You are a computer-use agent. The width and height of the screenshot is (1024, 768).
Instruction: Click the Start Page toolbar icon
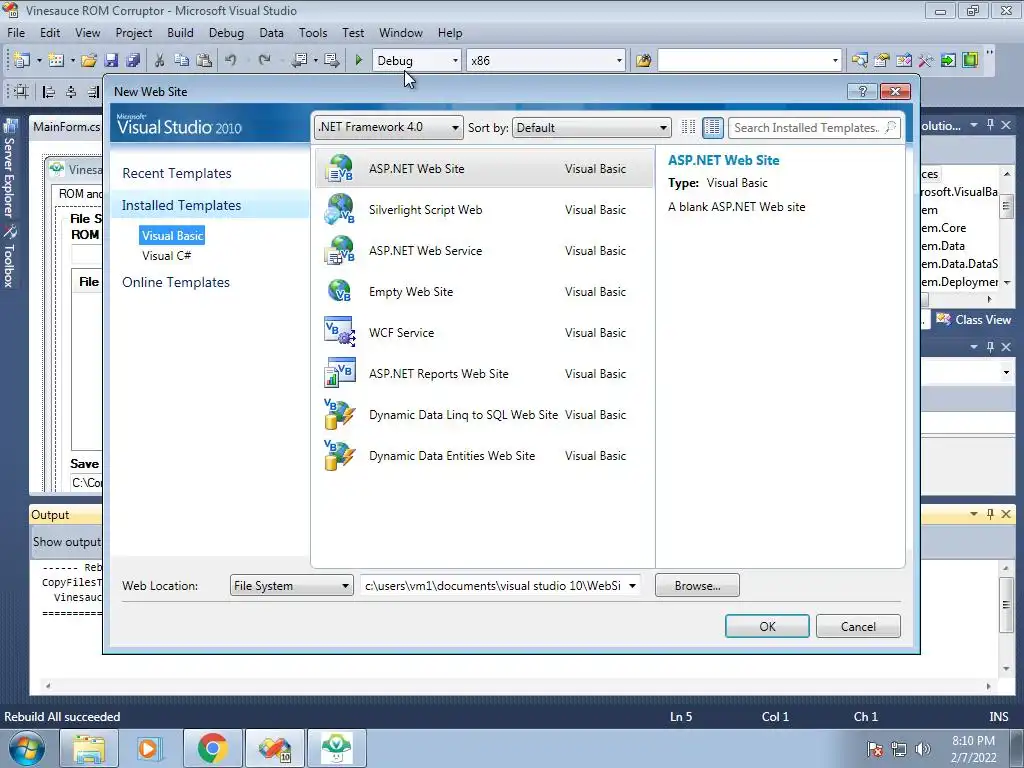[x=948, y=61]
